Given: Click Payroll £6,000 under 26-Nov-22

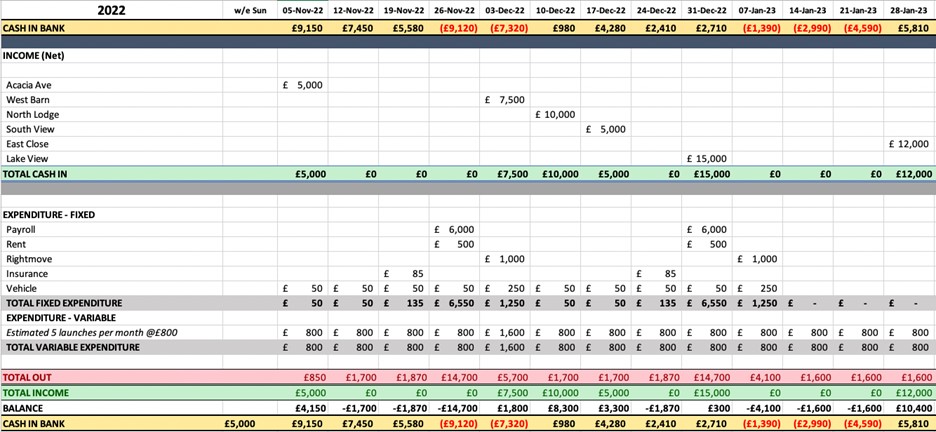Looking at the screenshot, I should point(454,230).
